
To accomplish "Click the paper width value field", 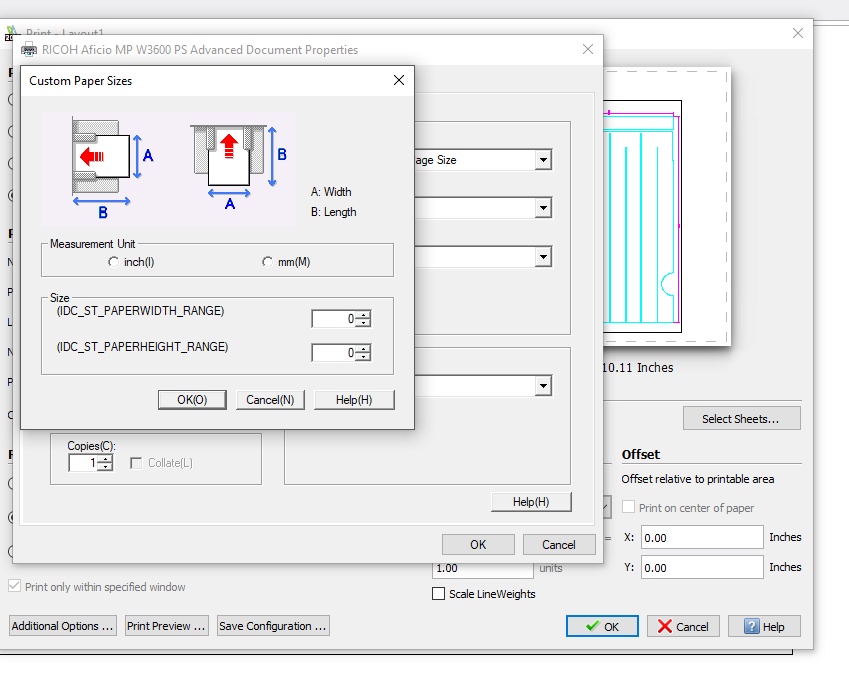I will click(x=334, y=319).
